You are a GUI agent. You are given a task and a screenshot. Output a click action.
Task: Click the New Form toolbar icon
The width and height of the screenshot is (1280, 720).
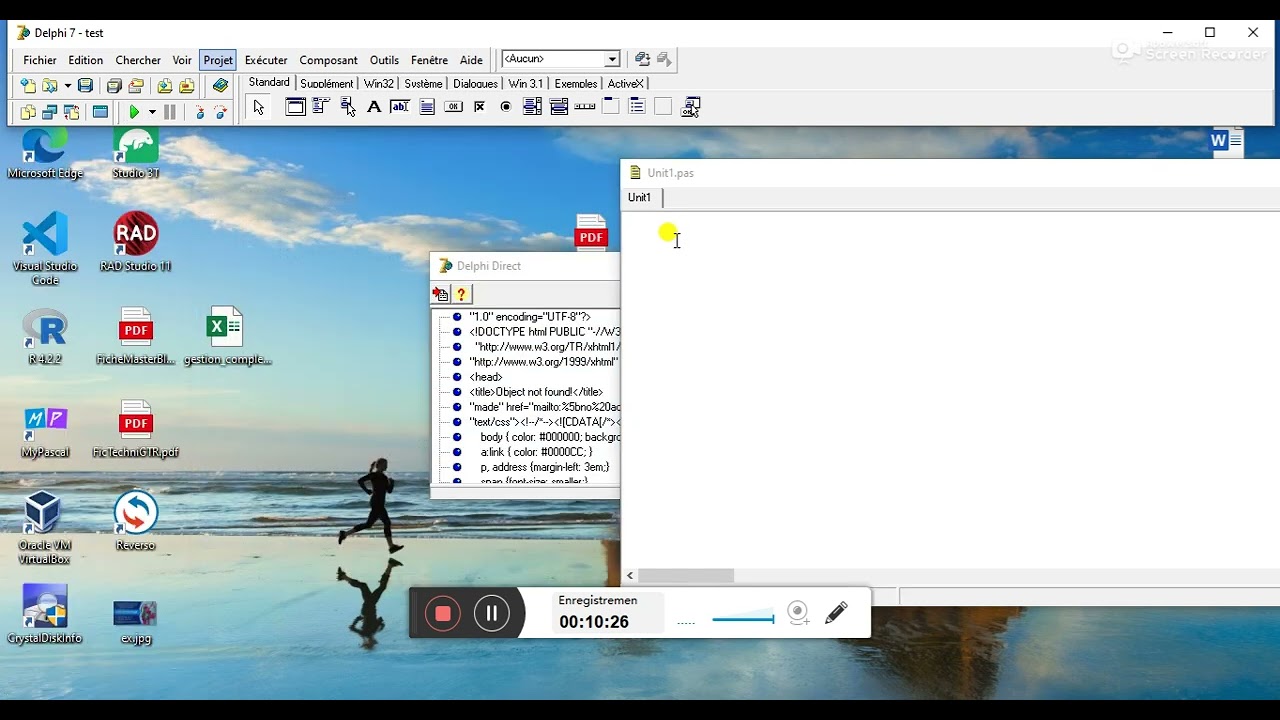100,112
